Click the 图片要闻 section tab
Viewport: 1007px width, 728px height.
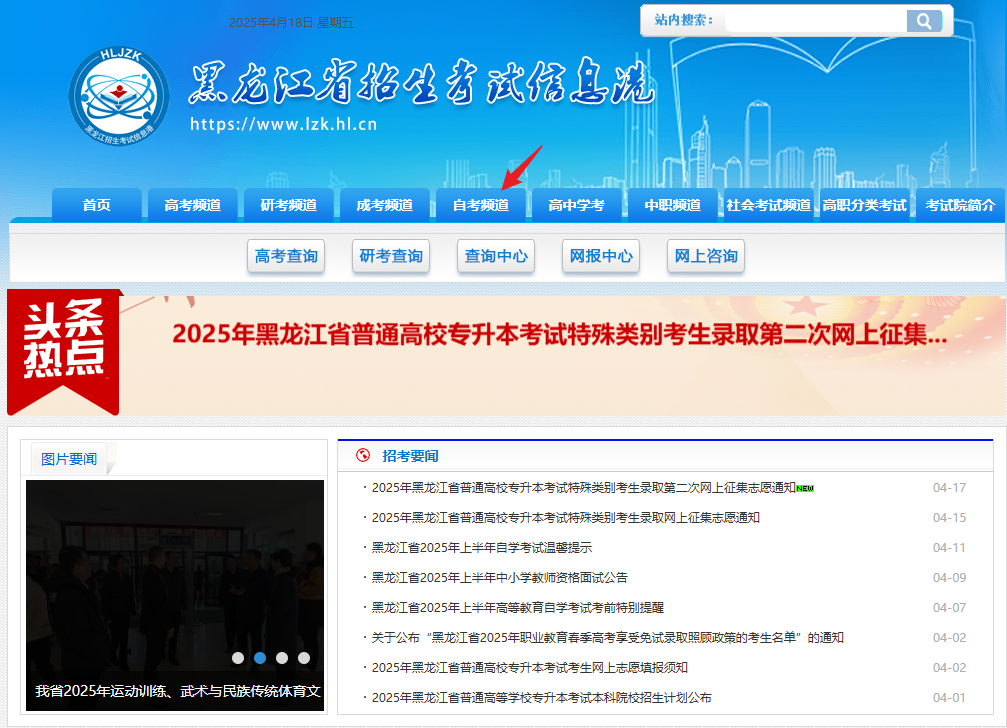[68, 459]
